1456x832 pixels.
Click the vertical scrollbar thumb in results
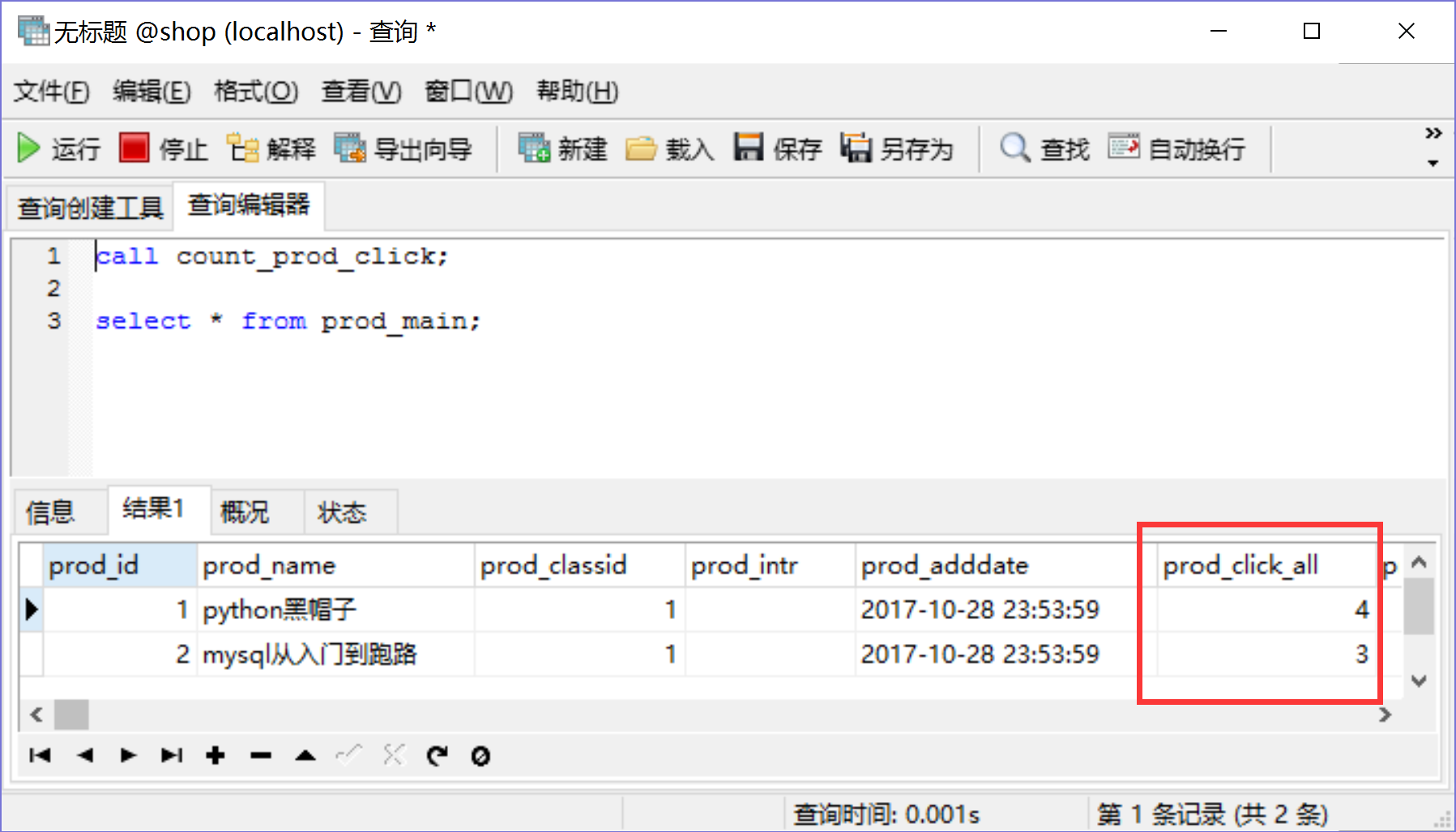point(1419,606)
